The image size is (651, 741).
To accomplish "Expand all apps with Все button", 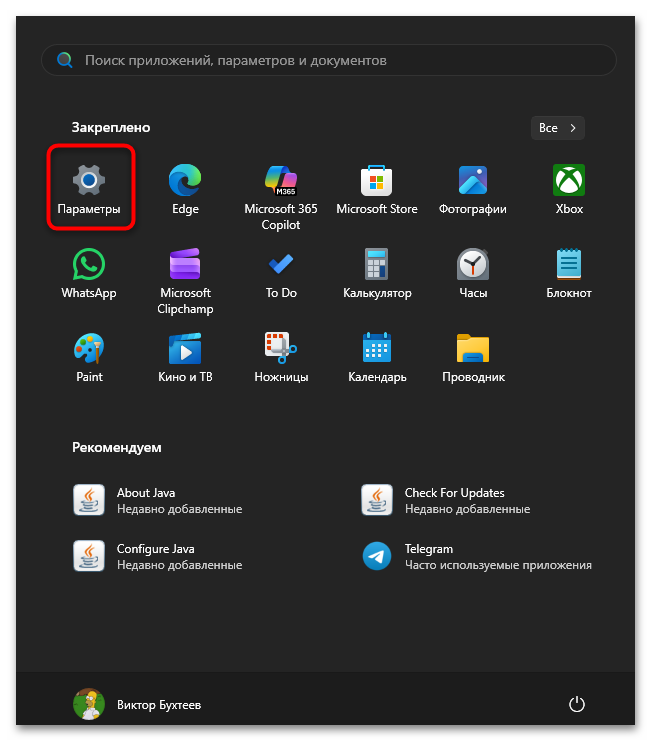I will 557,128.
